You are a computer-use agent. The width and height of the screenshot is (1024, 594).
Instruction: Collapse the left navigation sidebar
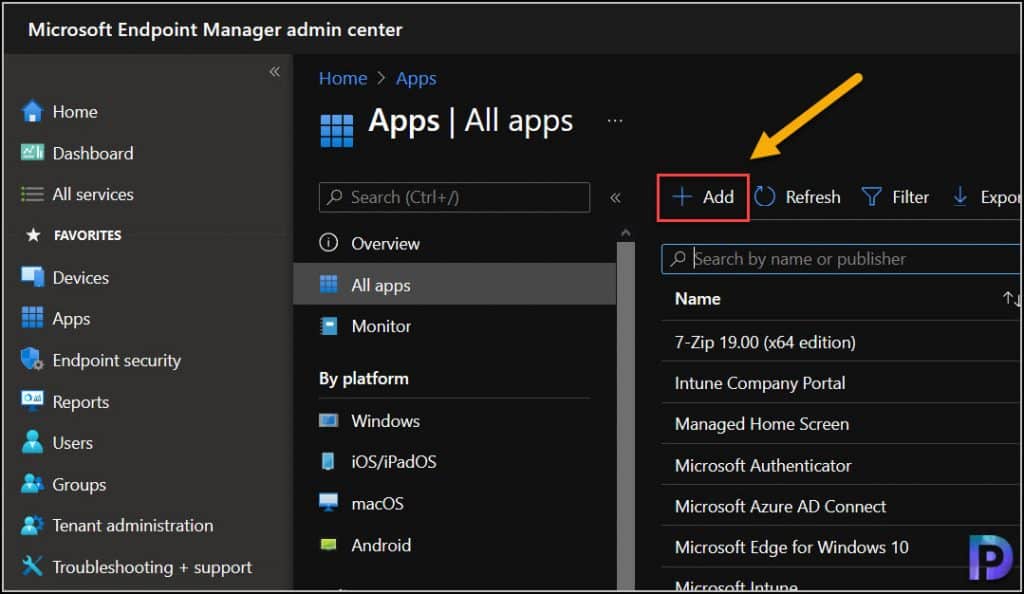click(x=275, y=72)
